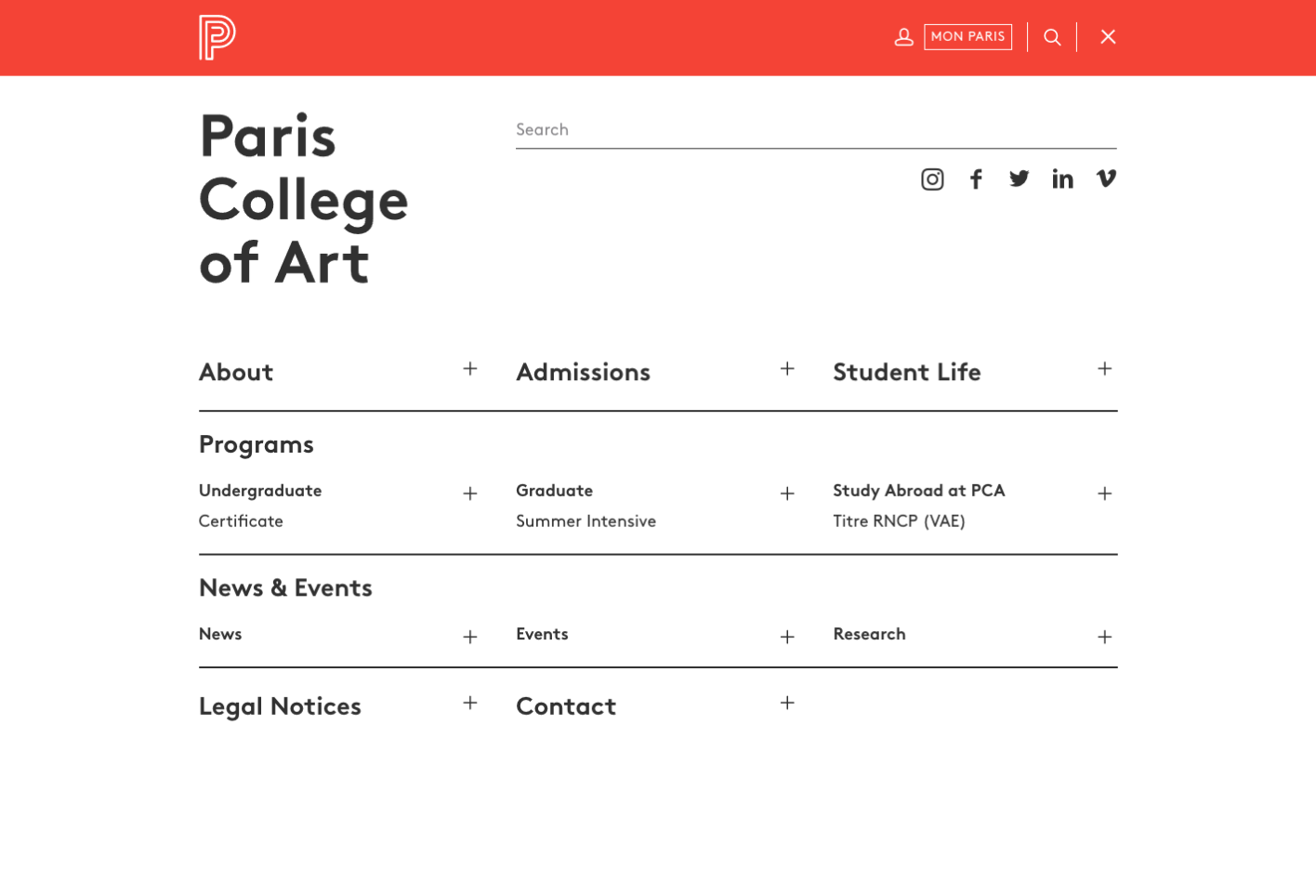The image size is (1316, 896).
Task: Expand the Admissions plus sign
Action: click(787, 369)
